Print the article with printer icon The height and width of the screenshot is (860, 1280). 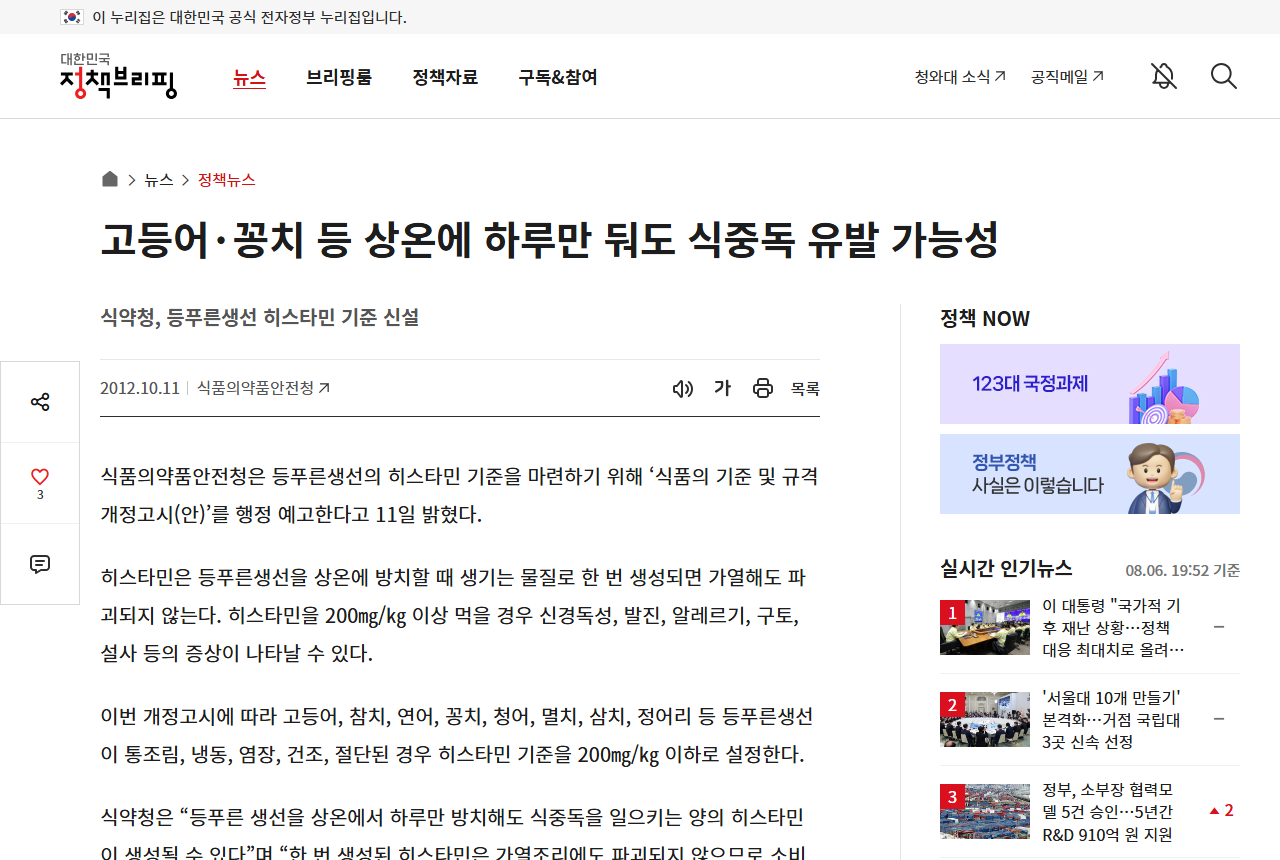pos(763,388)
